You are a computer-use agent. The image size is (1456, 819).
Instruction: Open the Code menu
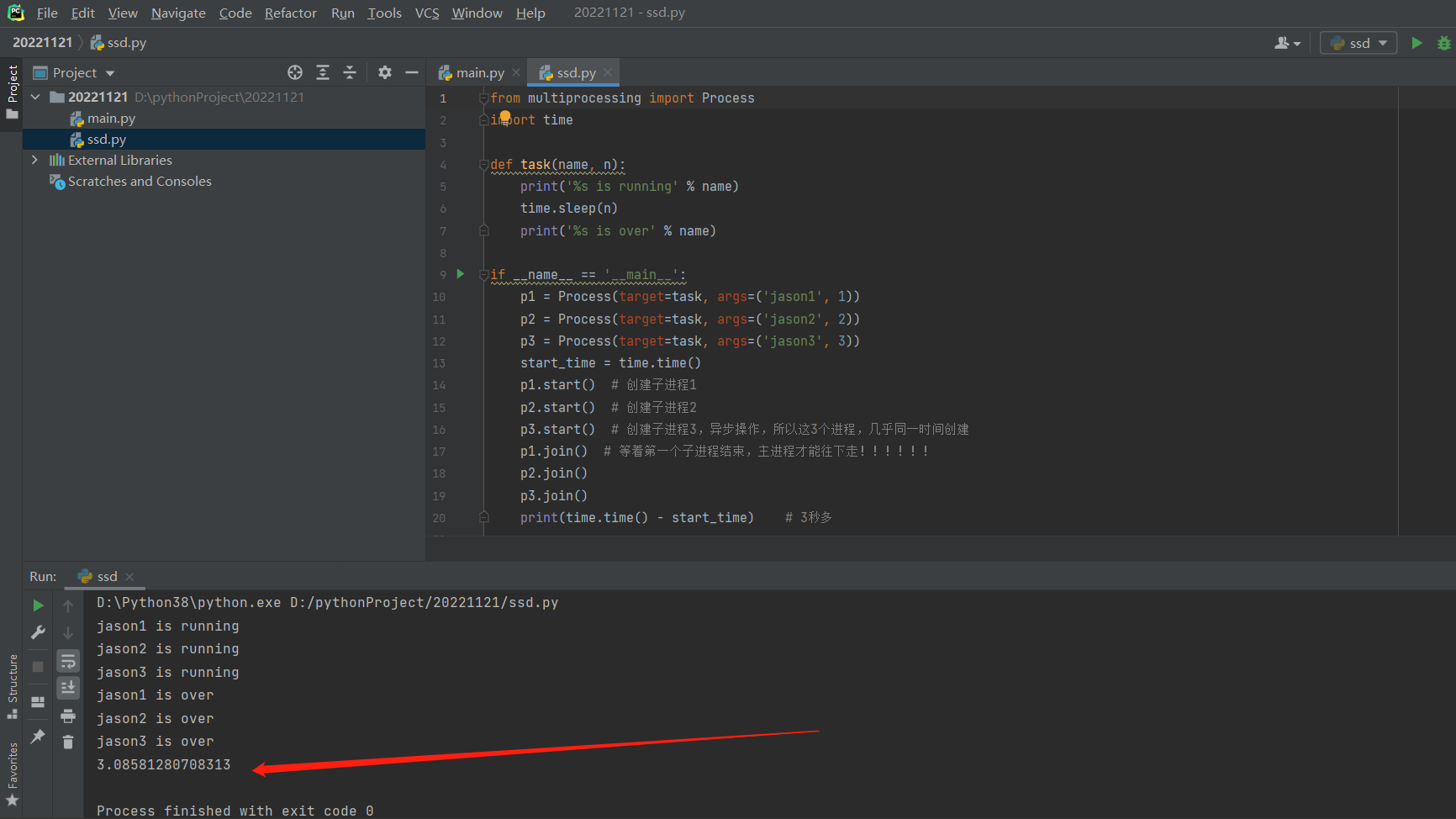coord(235,13)
